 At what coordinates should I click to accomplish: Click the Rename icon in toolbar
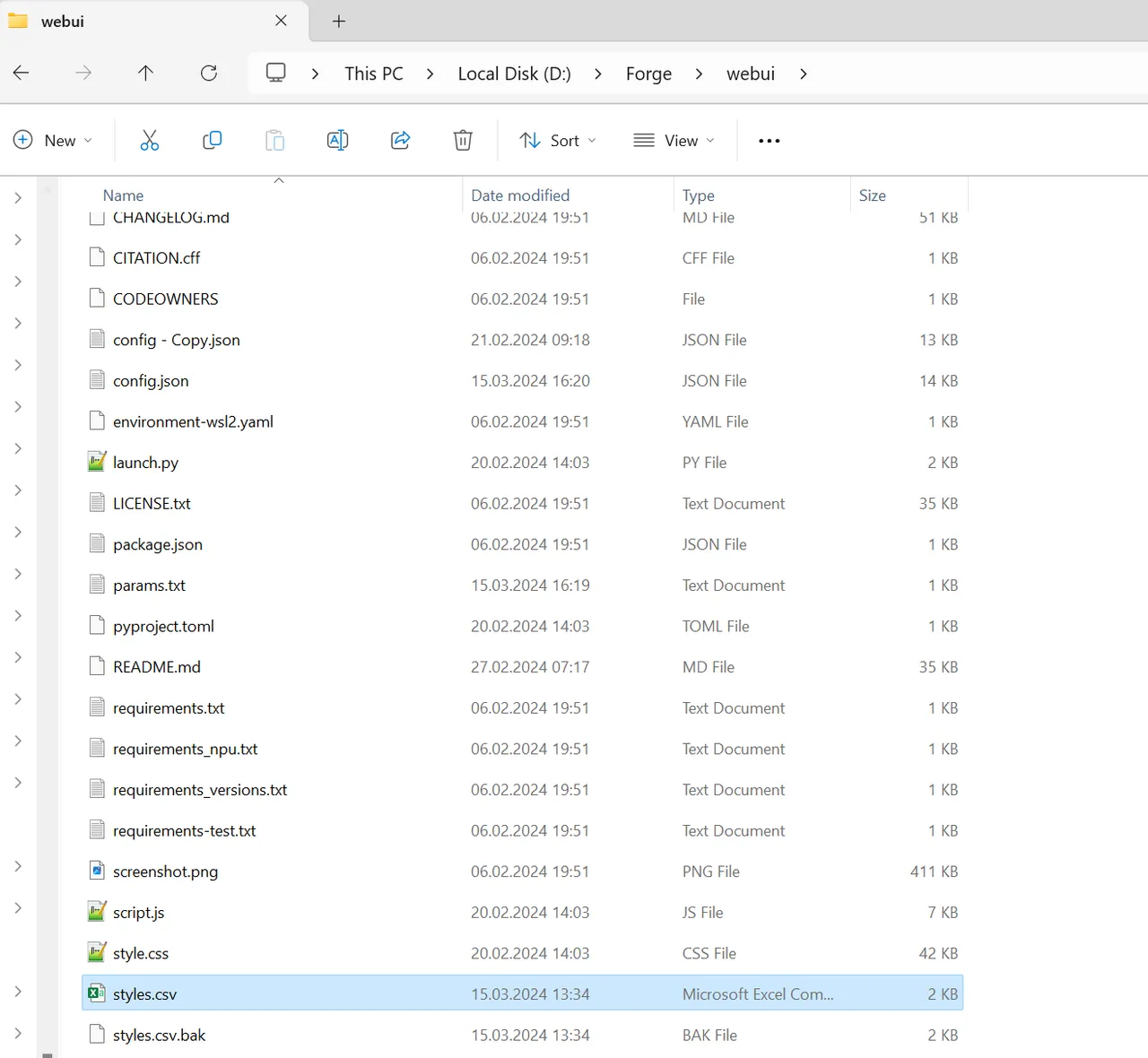coord(337,140)
